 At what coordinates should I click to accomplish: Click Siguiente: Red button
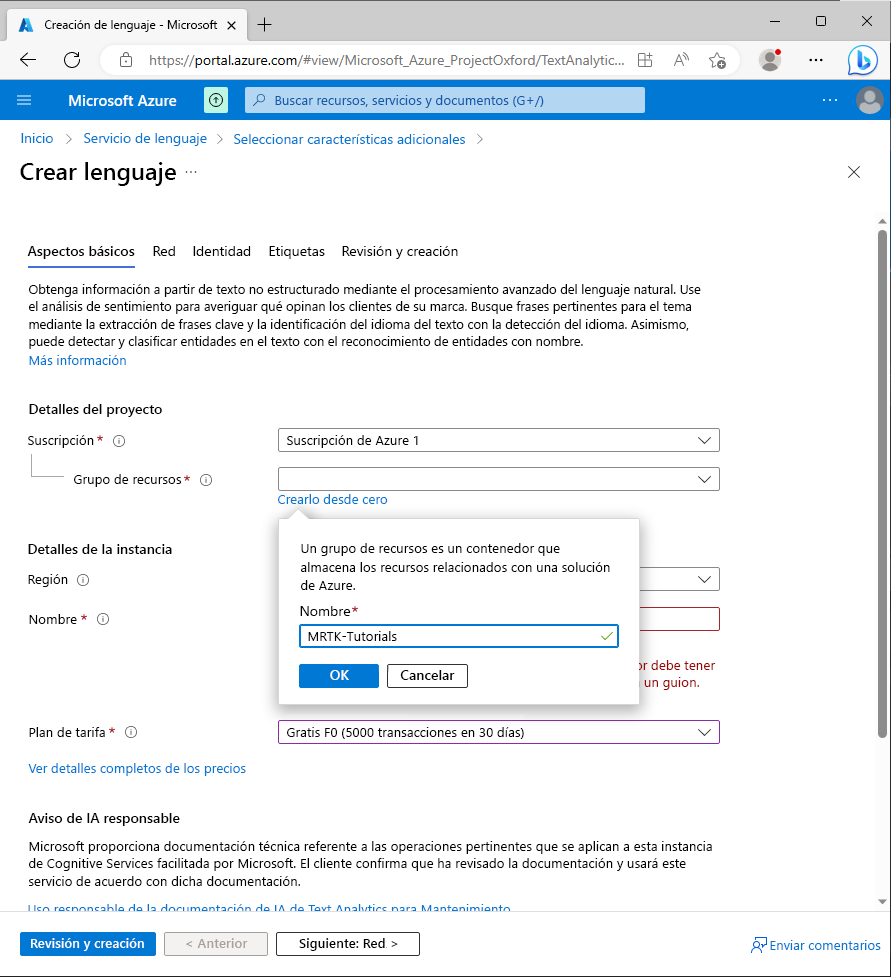[348, 944]
